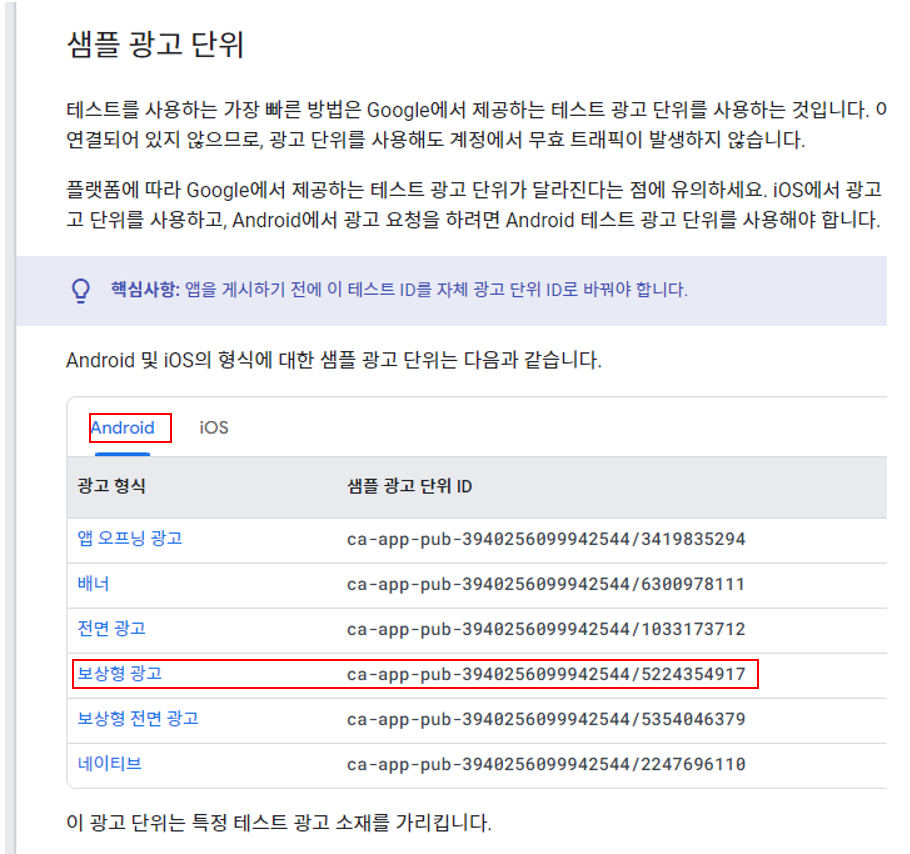Open the 보상형 전면 광고 link
Viewport: 910px width, 854px height.
[138, 719]
